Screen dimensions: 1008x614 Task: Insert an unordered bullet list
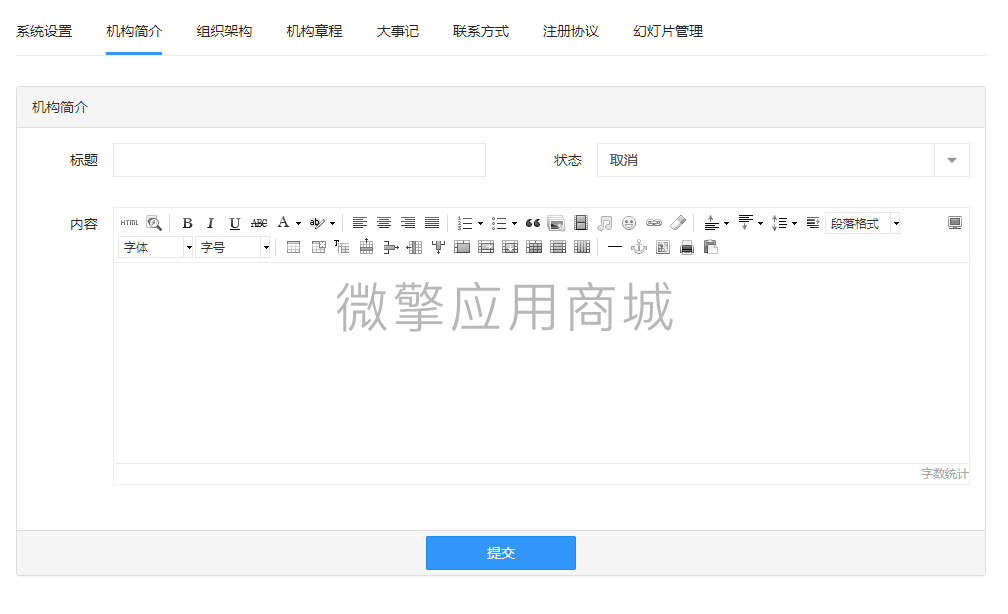[499, 223]
